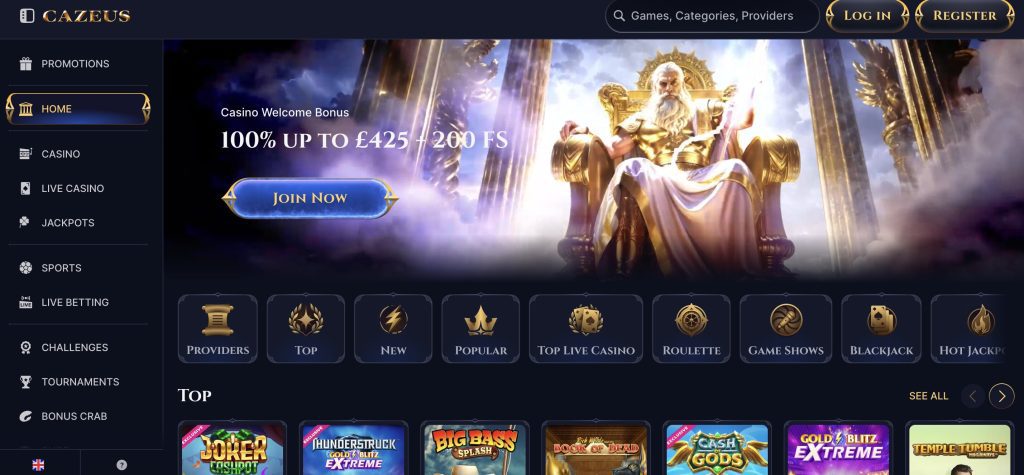
Task: Open Tournaments trophy icon
Action: (25, 382)
